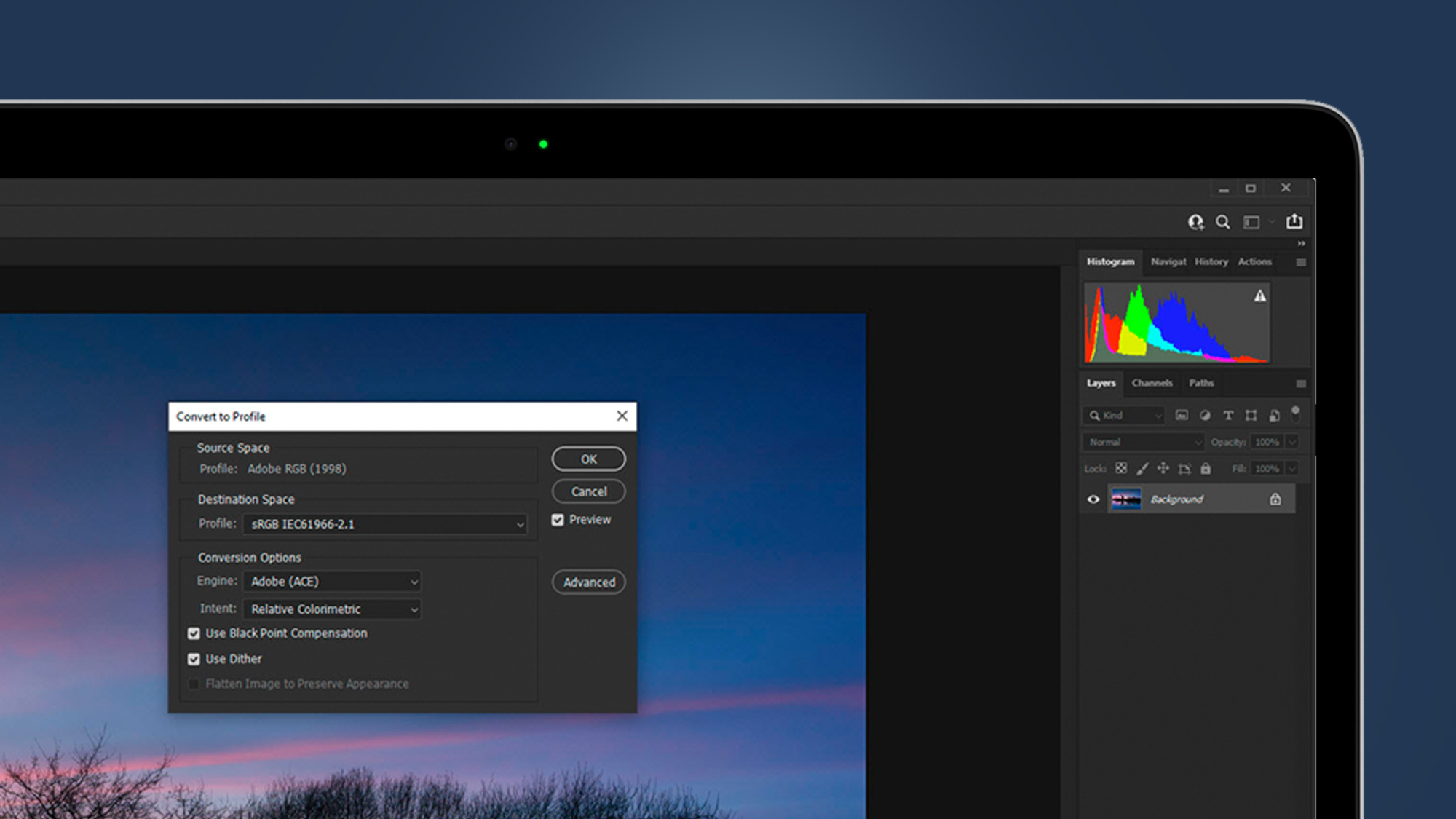The image size is (1456, 819).
Task: Open the Share an image icon
Action: (x=1296, y=222)
